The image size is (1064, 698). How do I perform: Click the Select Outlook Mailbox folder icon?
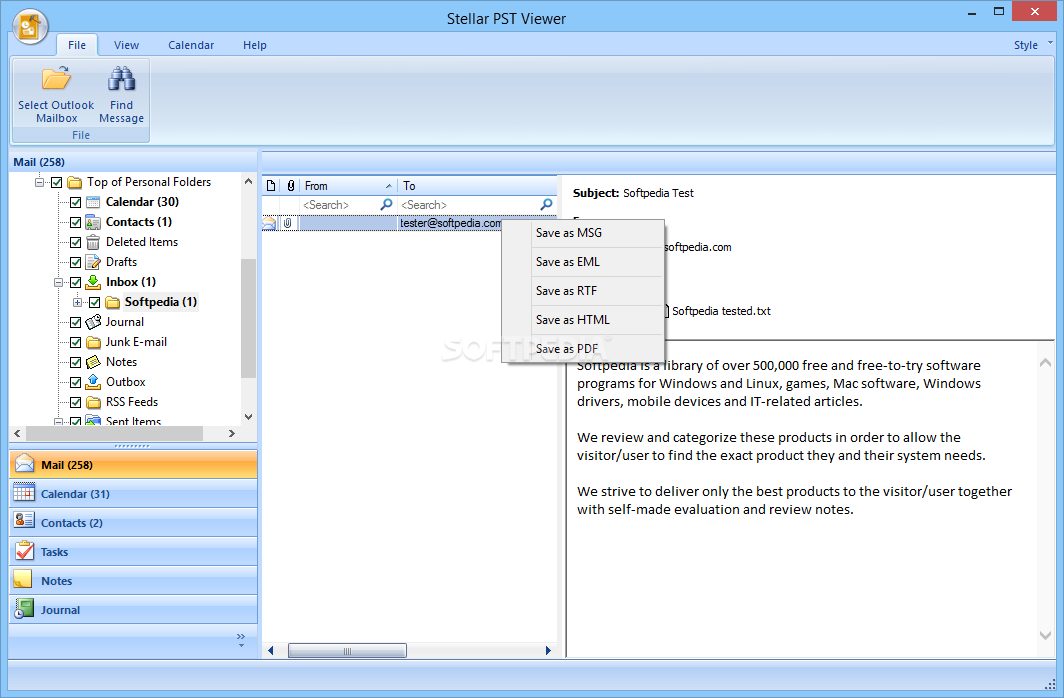point(56,79)
